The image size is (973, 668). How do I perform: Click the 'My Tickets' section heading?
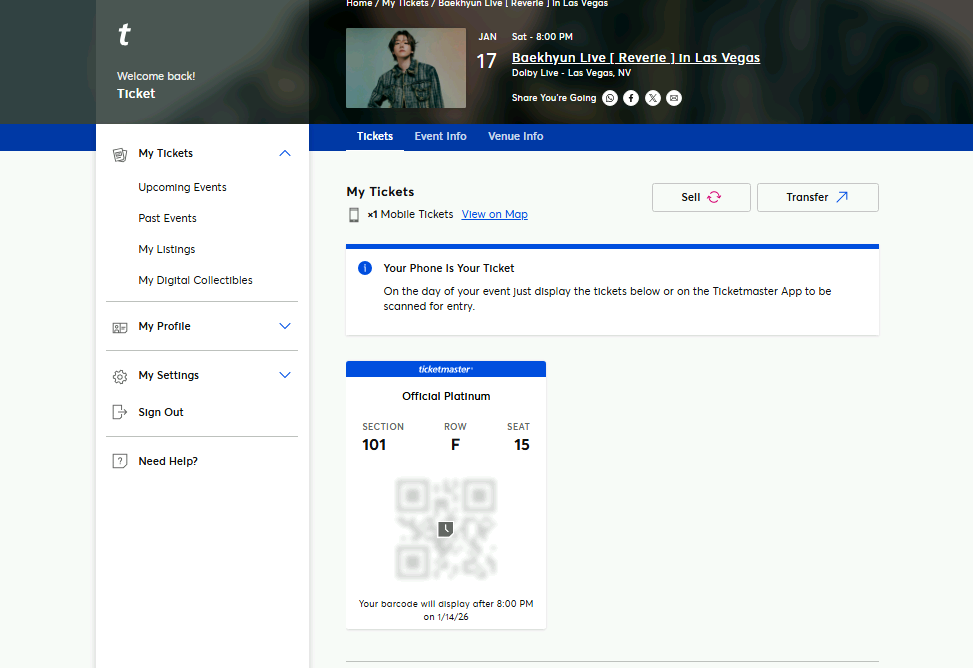380,192
